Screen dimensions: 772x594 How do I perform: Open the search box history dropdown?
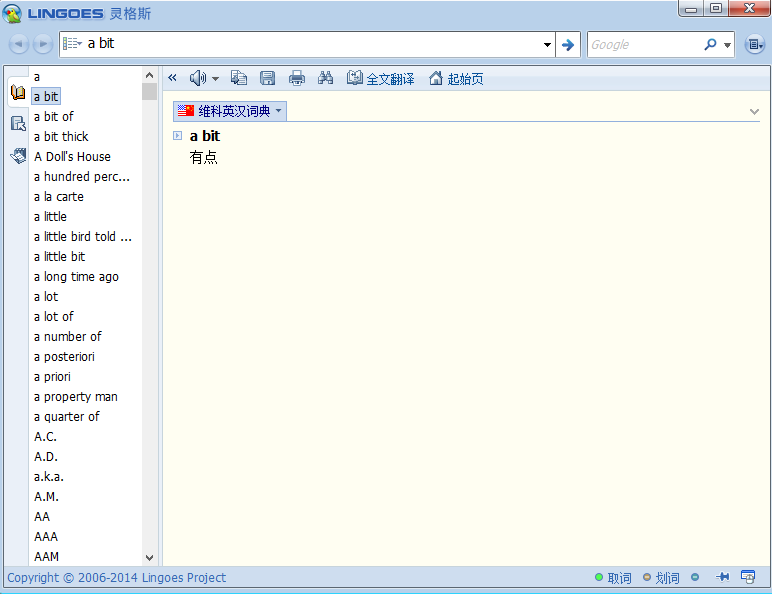547,44
